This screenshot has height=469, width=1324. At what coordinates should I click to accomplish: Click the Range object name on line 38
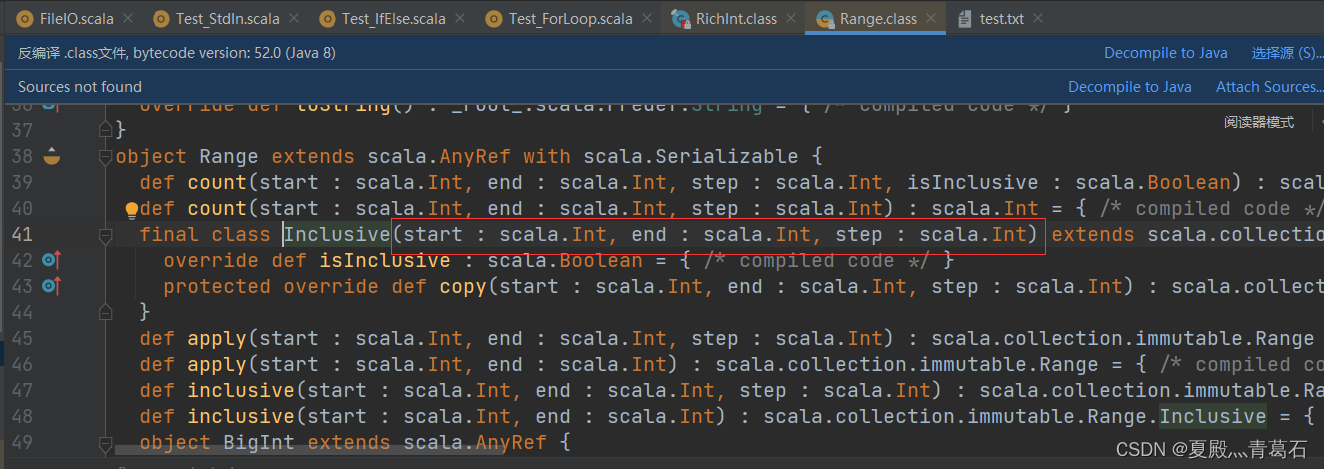[x=229, y=157]
